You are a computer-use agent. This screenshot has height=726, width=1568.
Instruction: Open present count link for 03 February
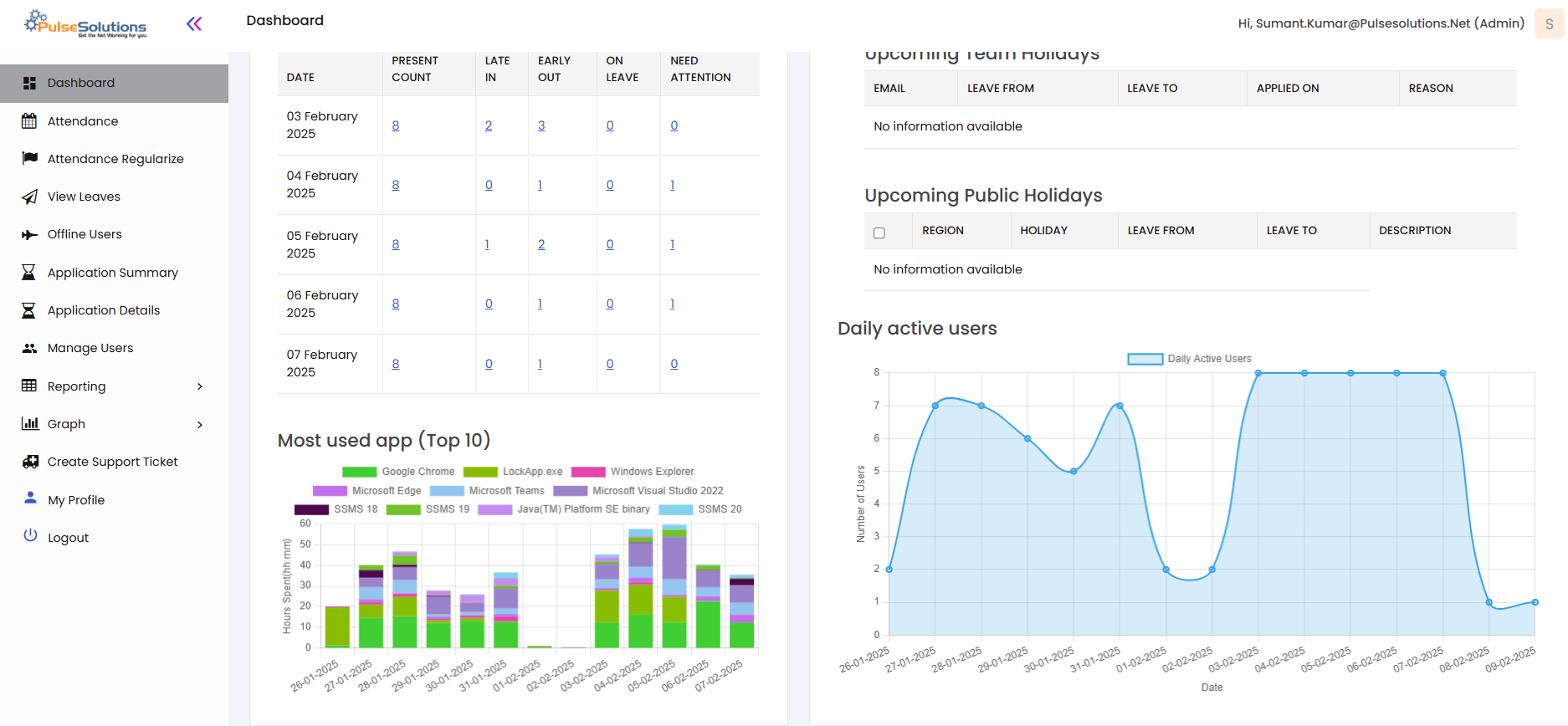tap(396, 125)
